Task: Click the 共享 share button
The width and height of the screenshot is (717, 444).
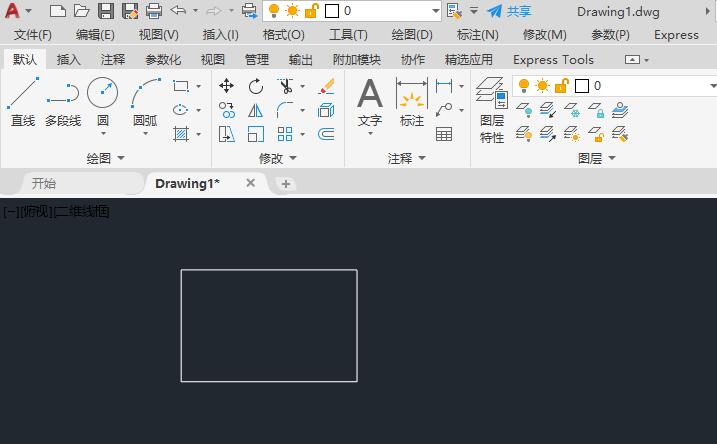Action: (x=509, y=11)
